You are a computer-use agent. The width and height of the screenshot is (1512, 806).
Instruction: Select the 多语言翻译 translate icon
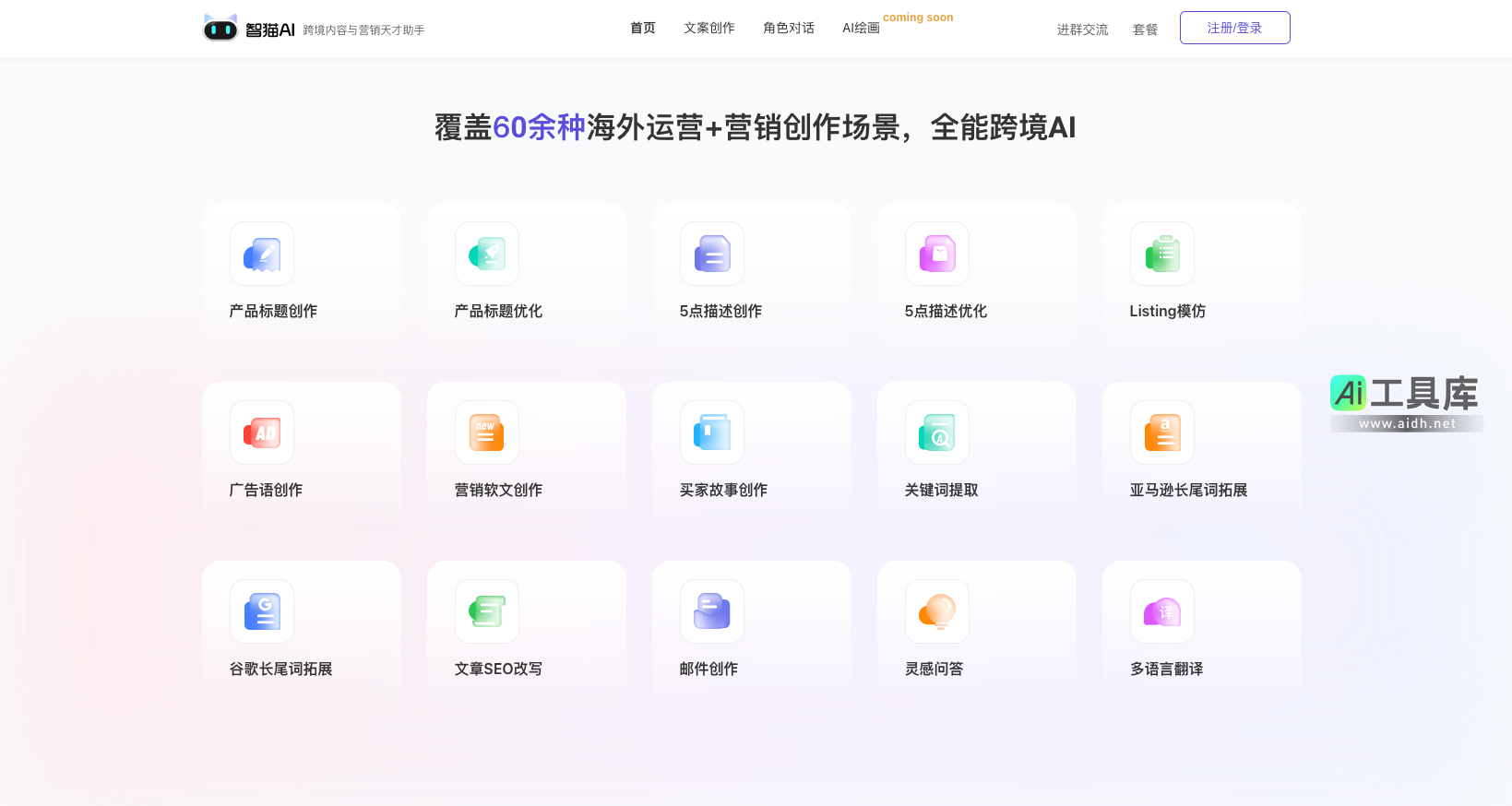(1162, 611)
